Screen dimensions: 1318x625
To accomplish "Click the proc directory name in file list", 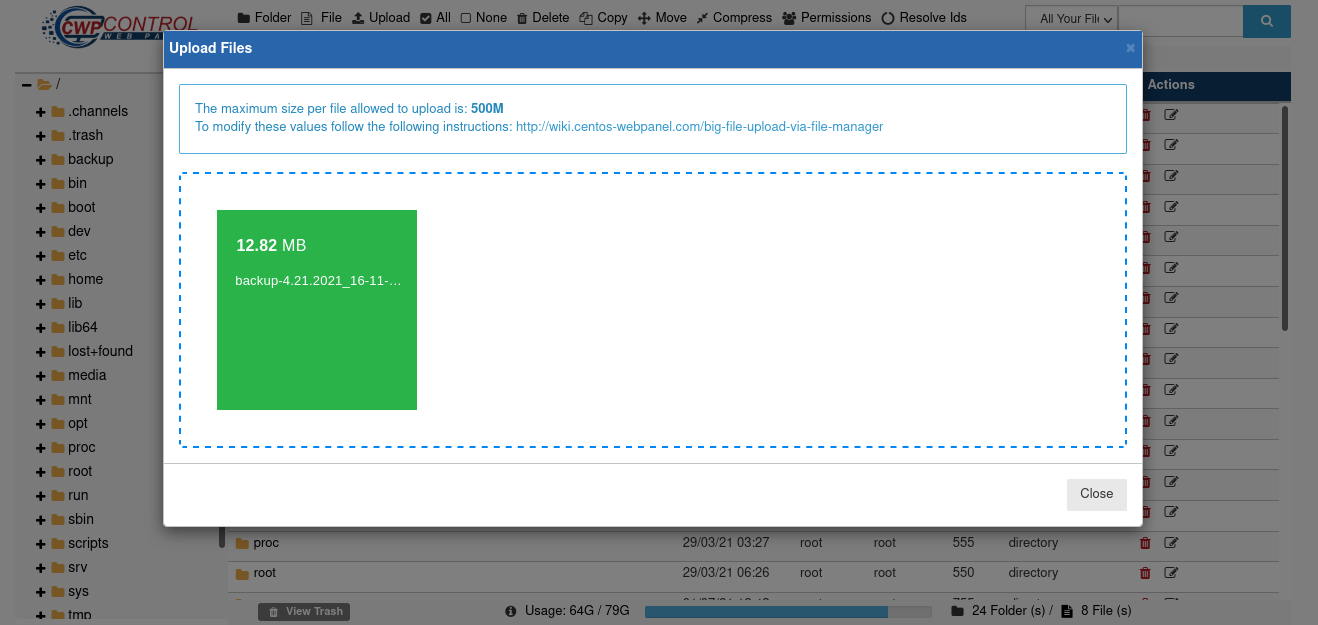I will [x=266, y=543].
